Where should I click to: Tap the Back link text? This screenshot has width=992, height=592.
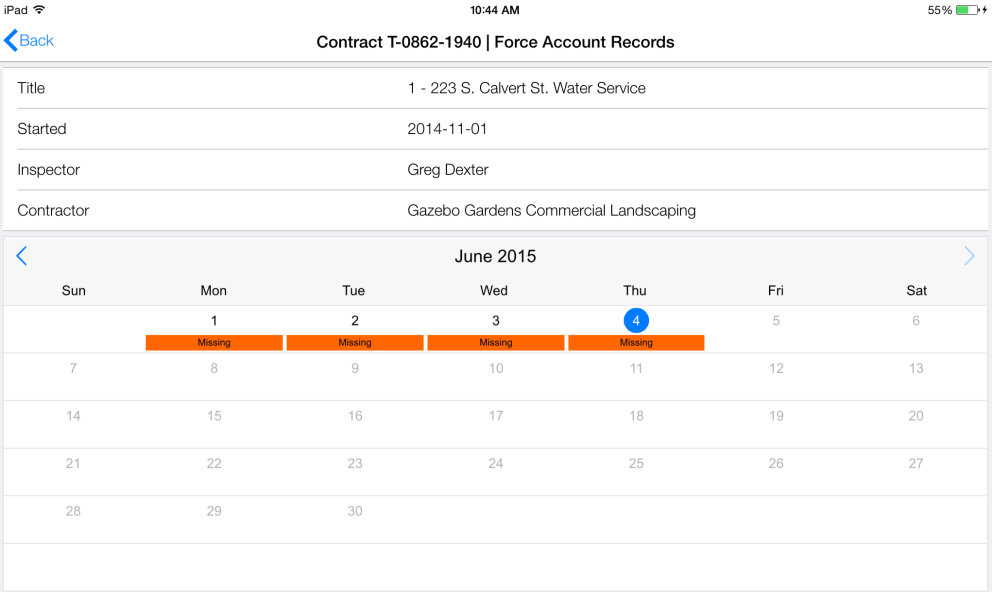37,41
